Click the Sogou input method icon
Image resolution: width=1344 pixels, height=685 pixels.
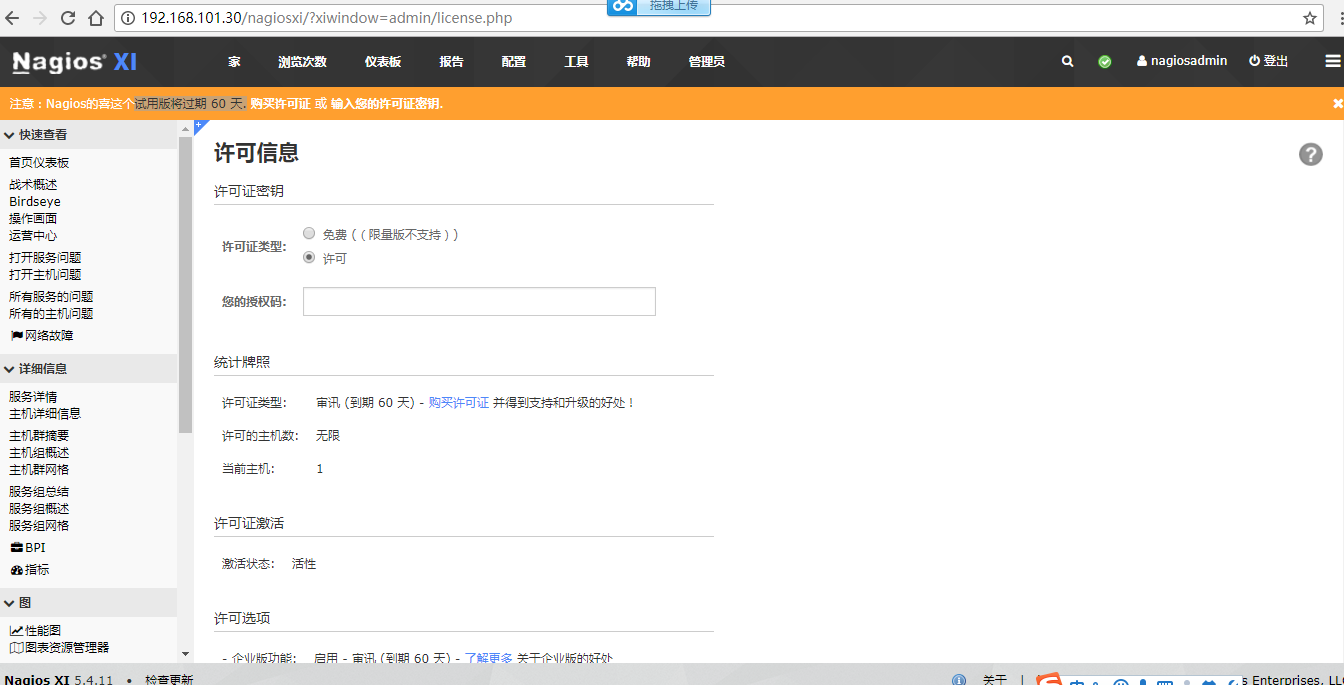(x=1049, y=679)
